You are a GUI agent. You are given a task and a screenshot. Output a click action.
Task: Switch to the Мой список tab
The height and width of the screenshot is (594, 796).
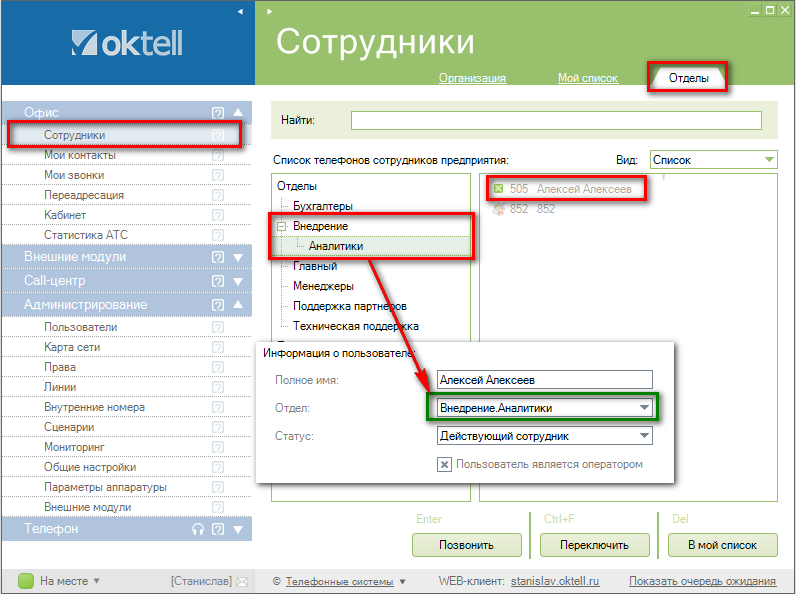[588, 78]
